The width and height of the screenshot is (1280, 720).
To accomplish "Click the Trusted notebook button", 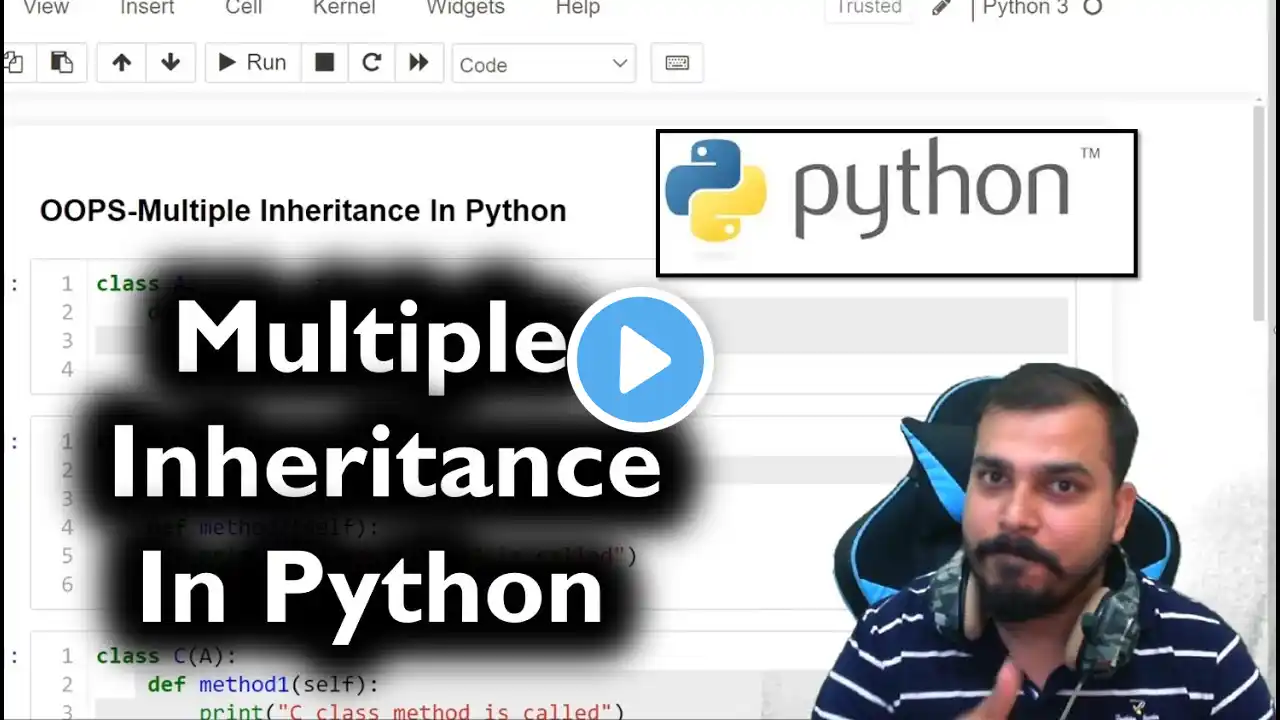I will 869,8.
